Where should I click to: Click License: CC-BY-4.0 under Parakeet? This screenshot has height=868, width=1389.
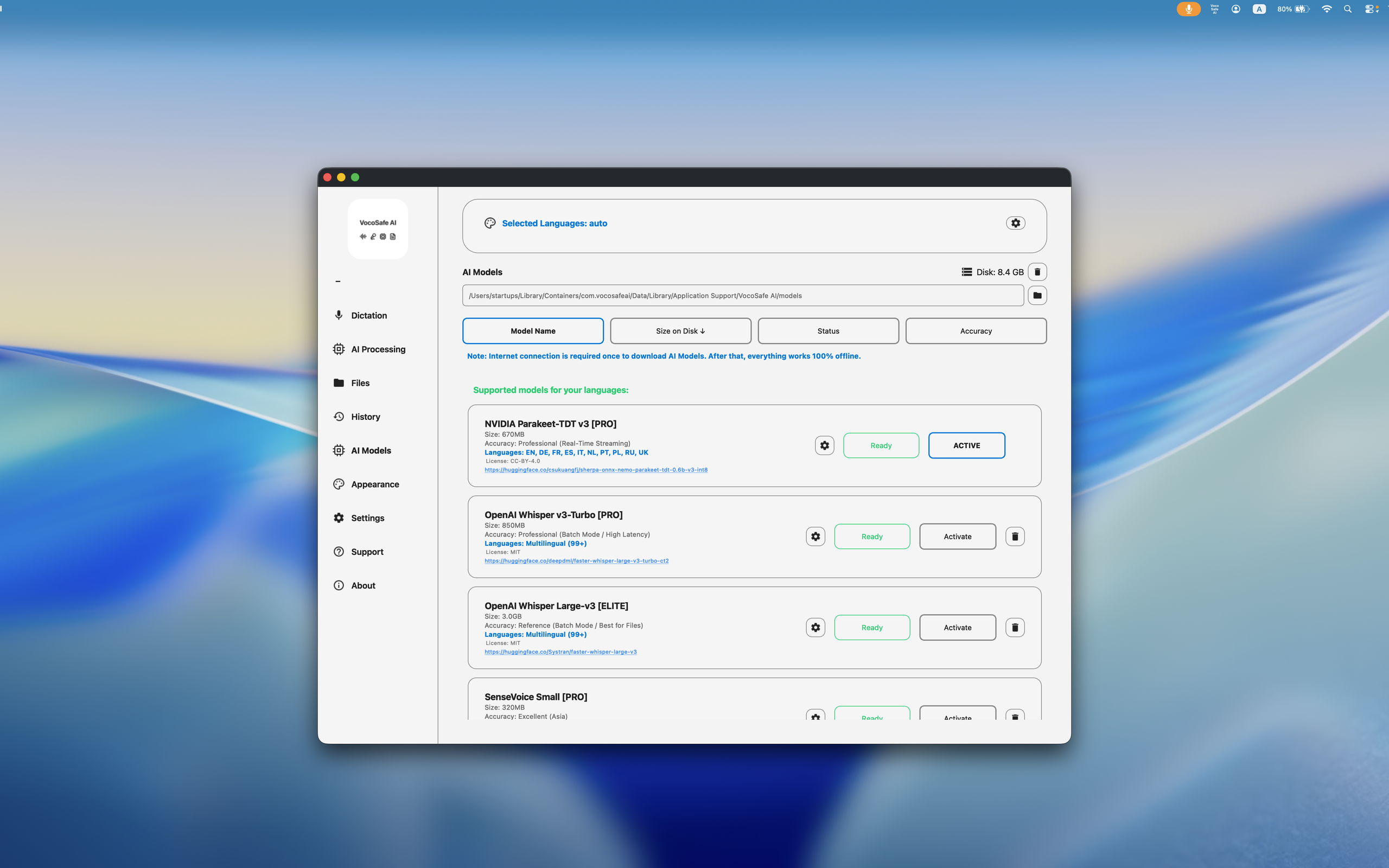pos(513,461)
